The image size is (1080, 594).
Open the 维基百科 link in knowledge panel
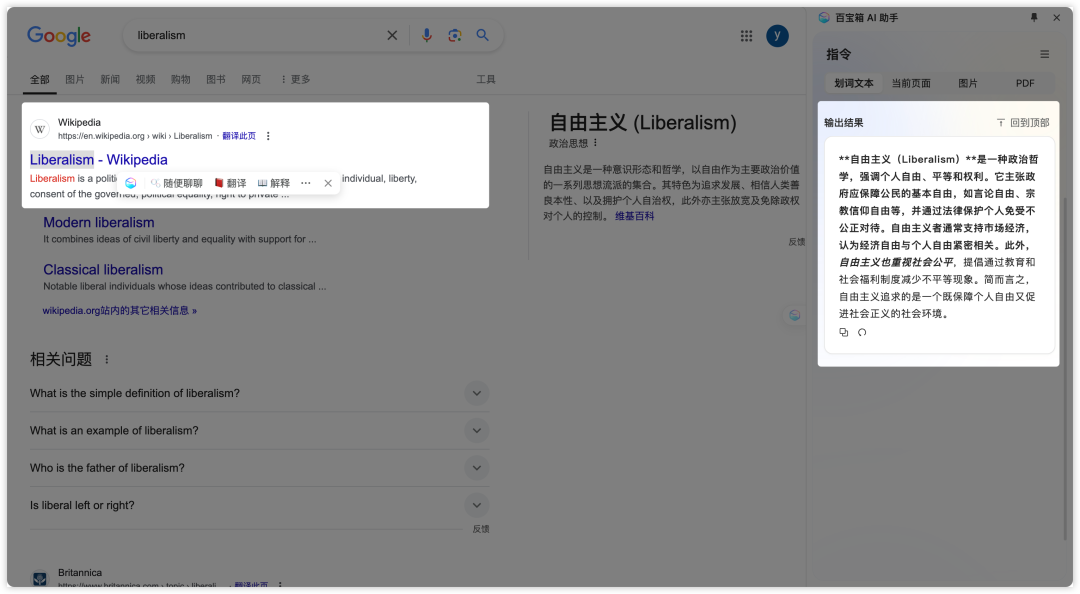tap(634, 216)
